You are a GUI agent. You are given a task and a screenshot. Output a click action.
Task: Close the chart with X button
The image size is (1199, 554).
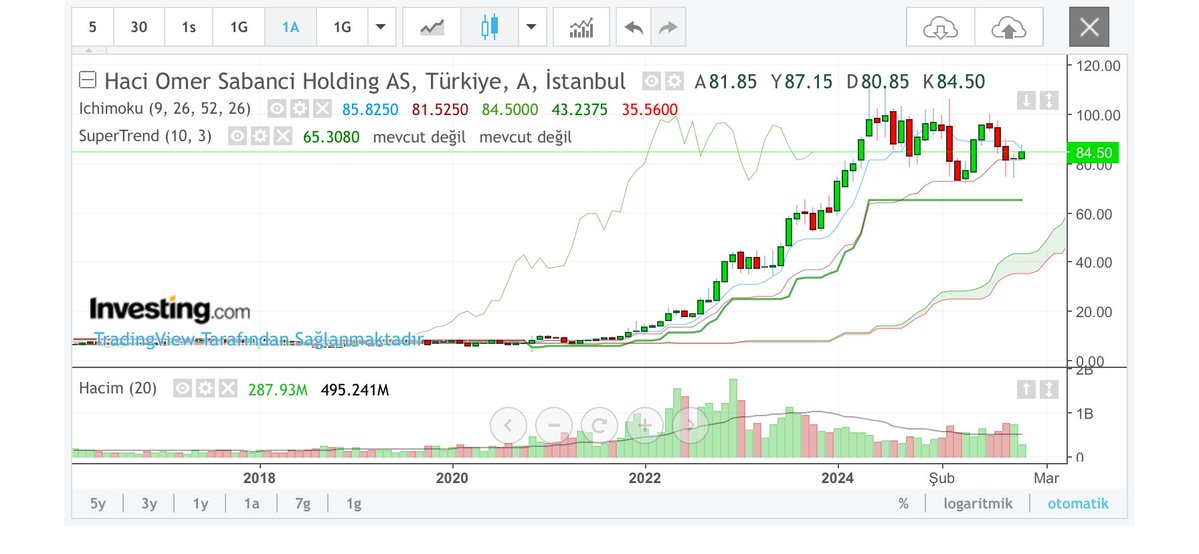coord(1089,28)
